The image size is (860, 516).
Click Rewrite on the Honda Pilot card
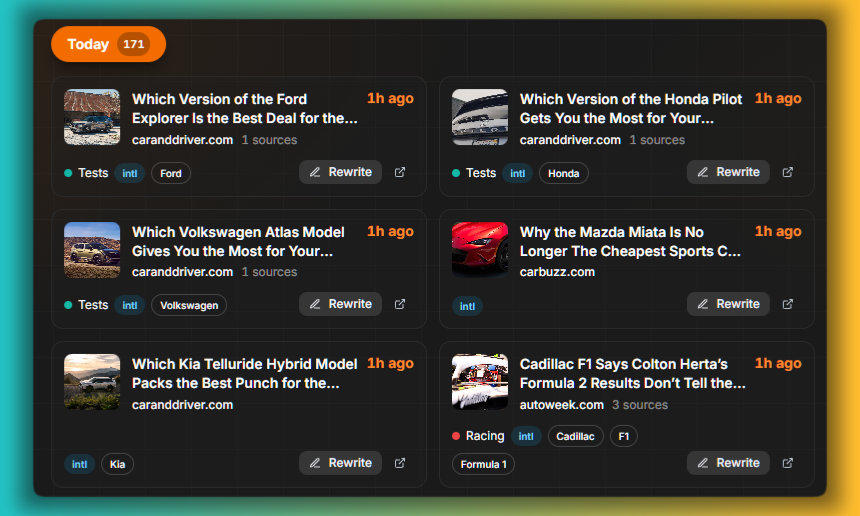coord(728,172)
